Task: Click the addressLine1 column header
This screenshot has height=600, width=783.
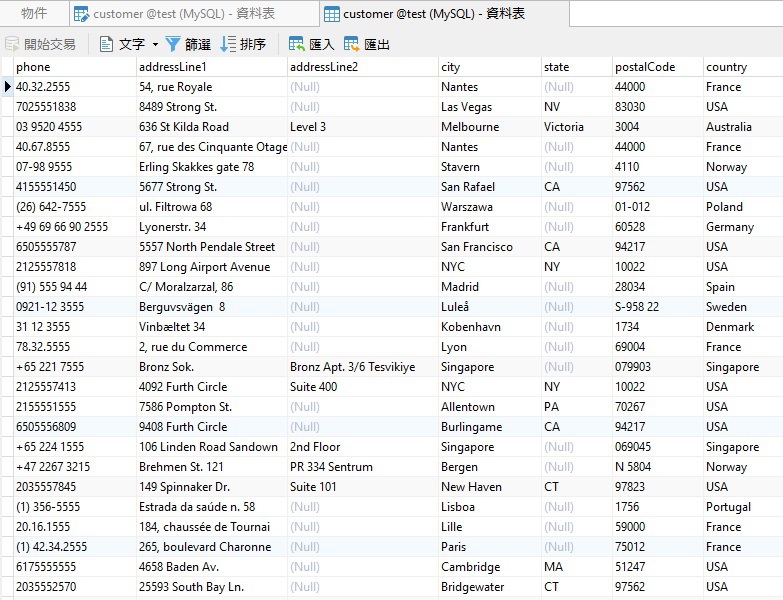Action: click(x=212, y=67)
